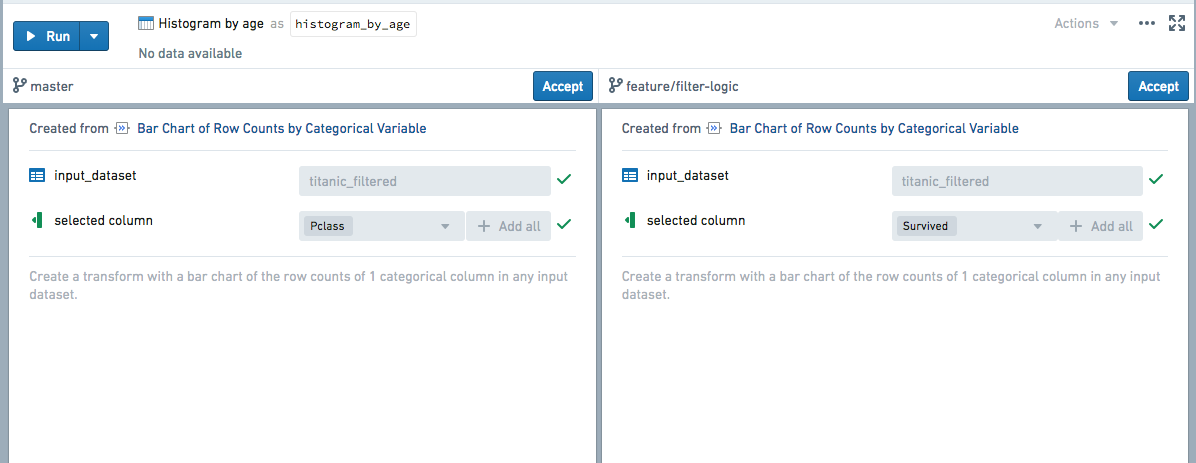Open the Run button dropdown arrow
This screenshot has height=463, width=1196.
(x=95, y=36)
